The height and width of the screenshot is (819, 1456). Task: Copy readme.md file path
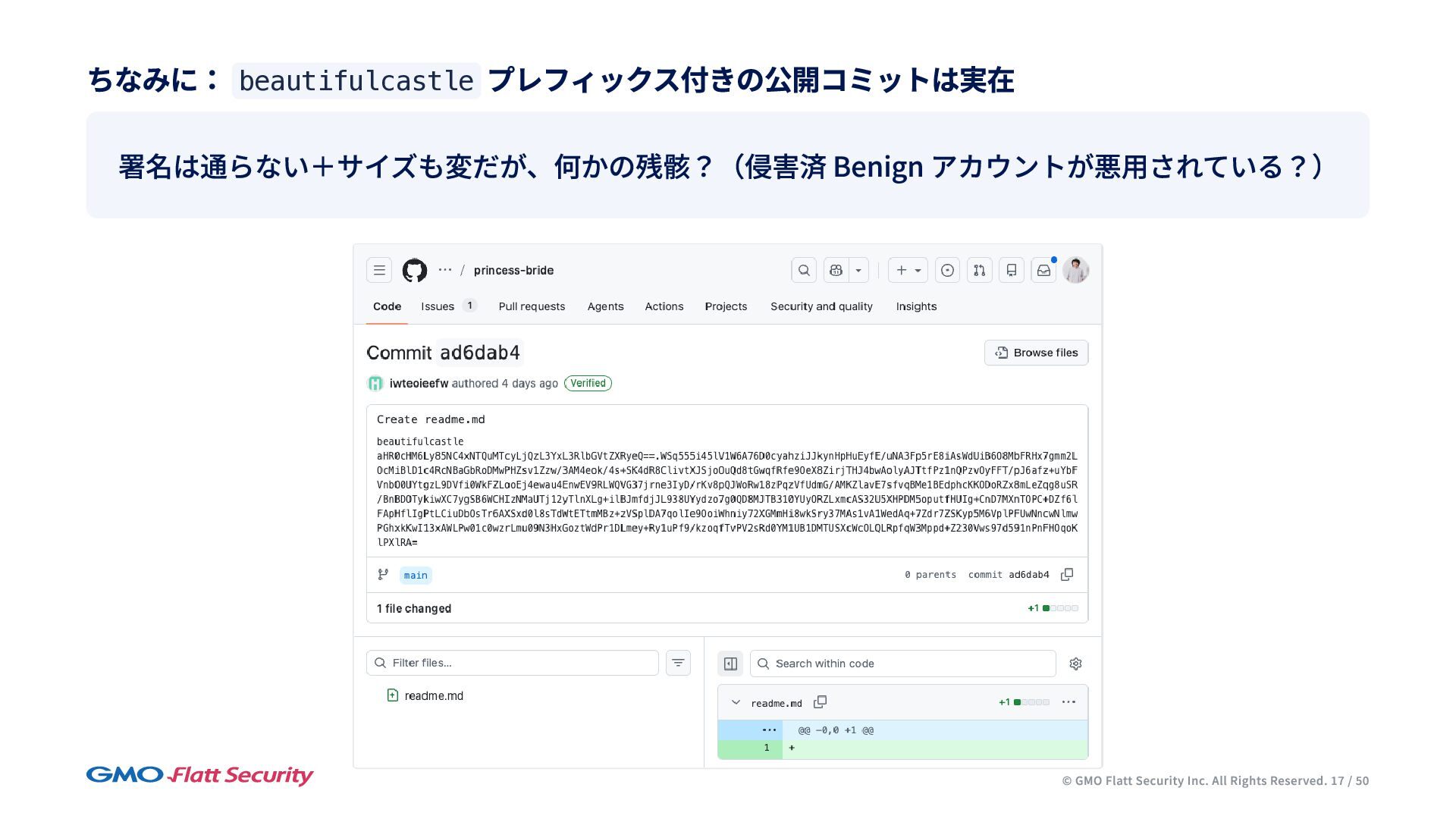click(820, 702)
